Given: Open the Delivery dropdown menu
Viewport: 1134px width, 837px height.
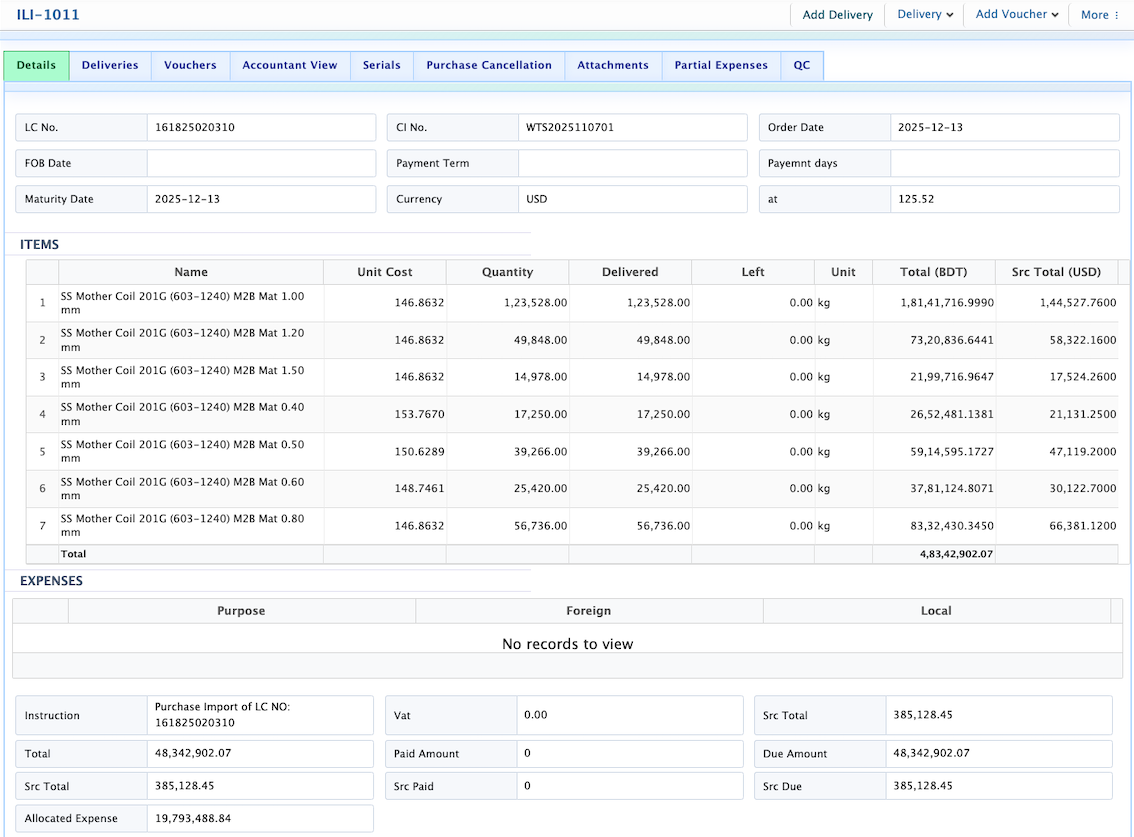Looking at the screenshot, I should [924, 14].
